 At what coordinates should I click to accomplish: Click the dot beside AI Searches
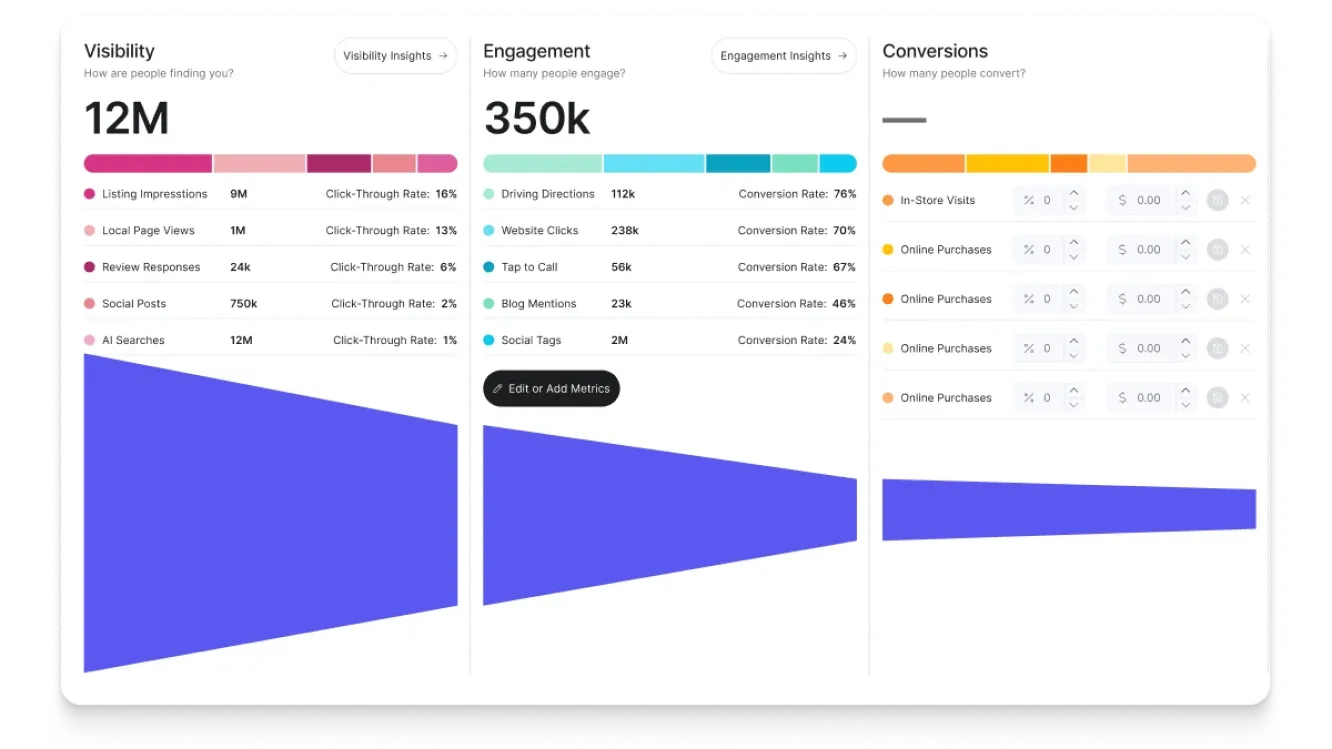91,339
